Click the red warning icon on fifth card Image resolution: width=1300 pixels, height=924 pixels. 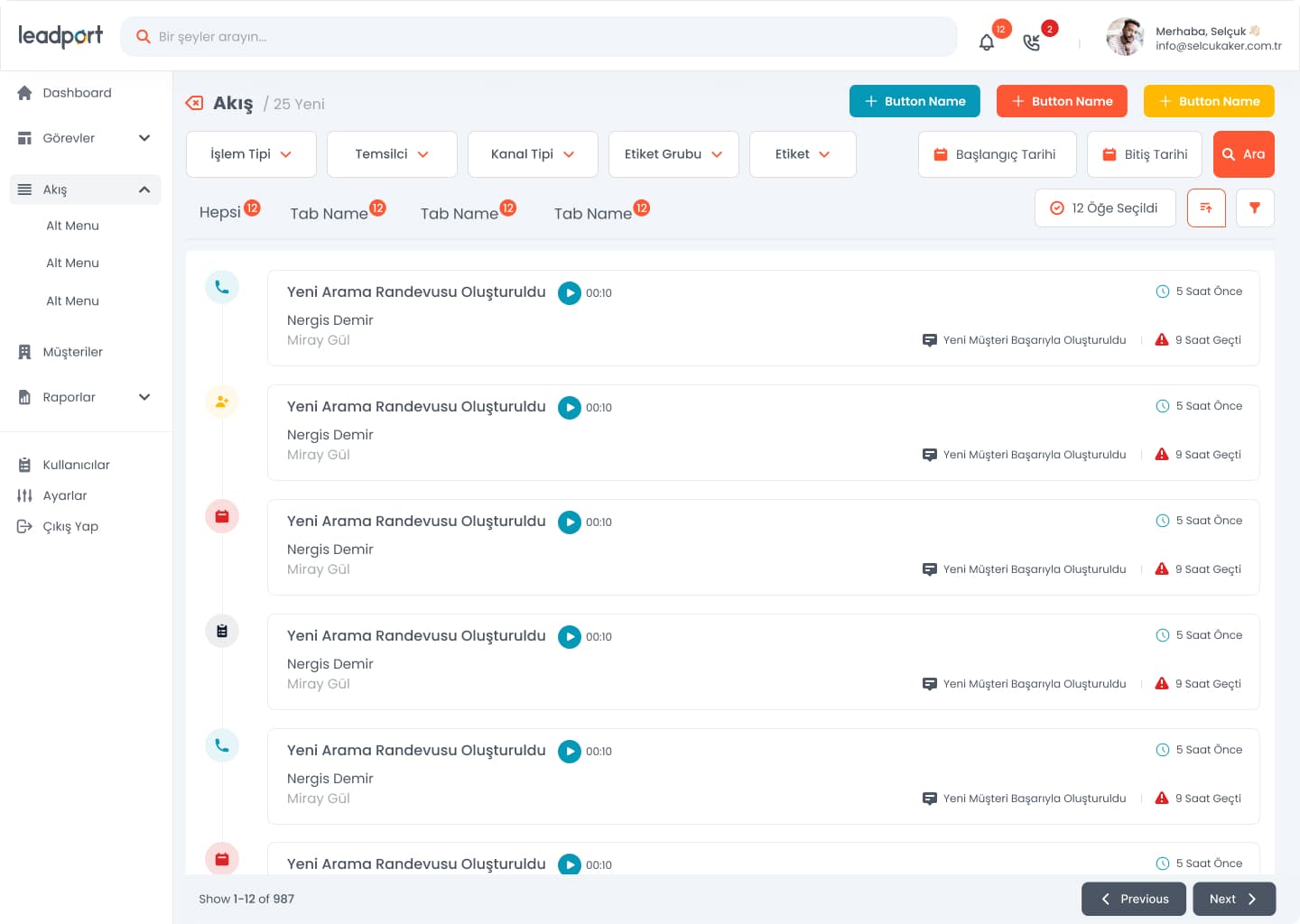1162,798
